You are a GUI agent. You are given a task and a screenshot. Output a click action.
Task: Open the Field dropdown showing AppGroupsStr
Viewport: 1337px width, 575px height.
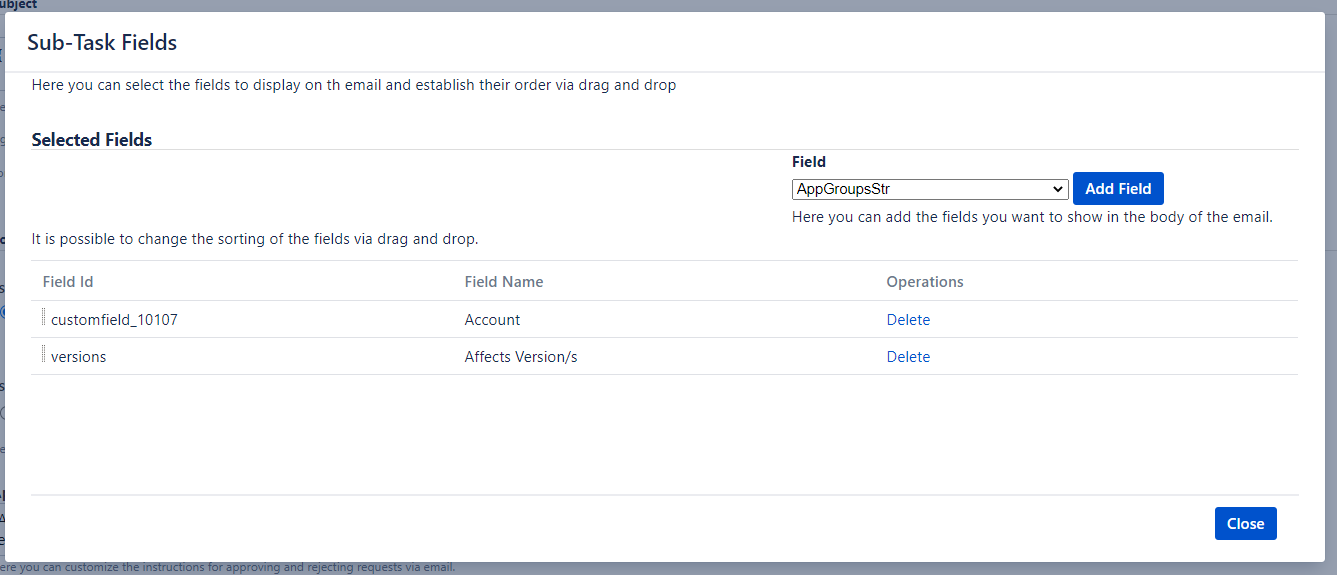point(930,189)
